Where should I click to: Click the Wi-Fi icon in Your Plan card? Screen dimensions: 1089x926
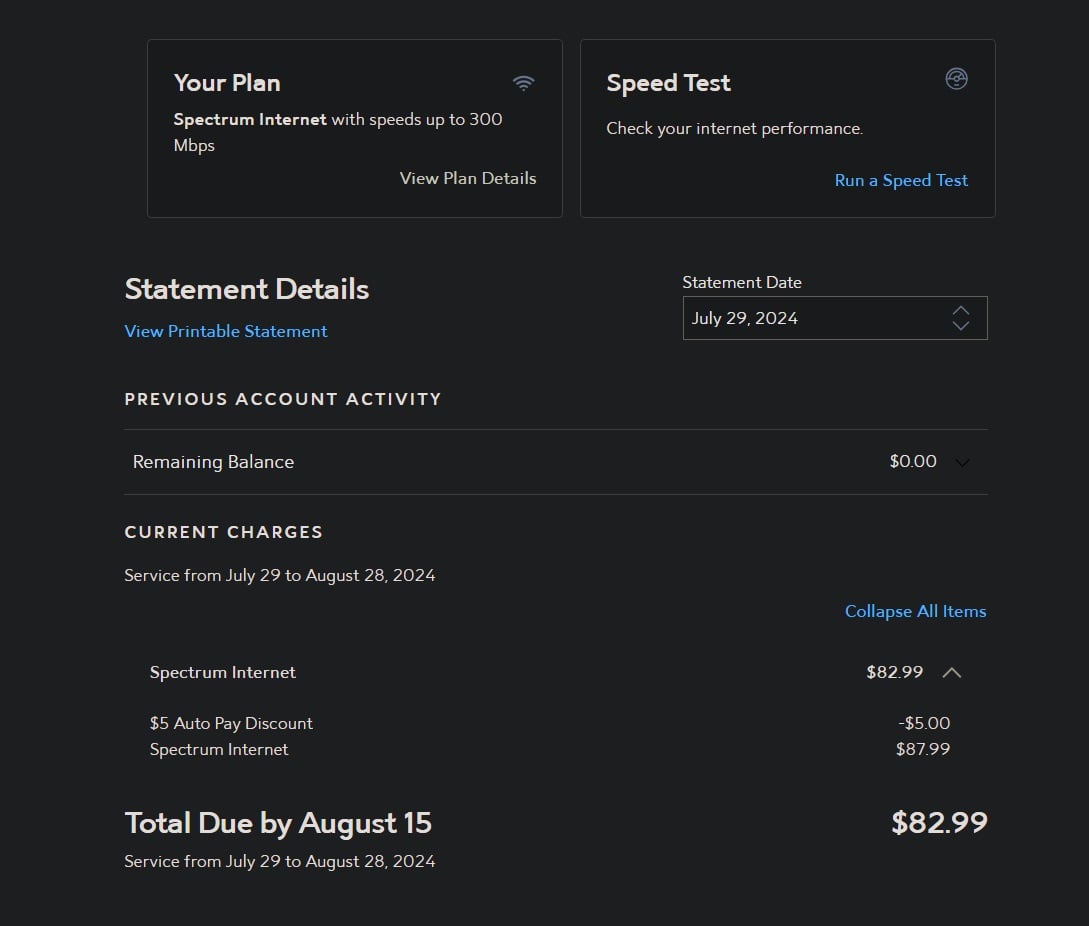tap(523, 83)
